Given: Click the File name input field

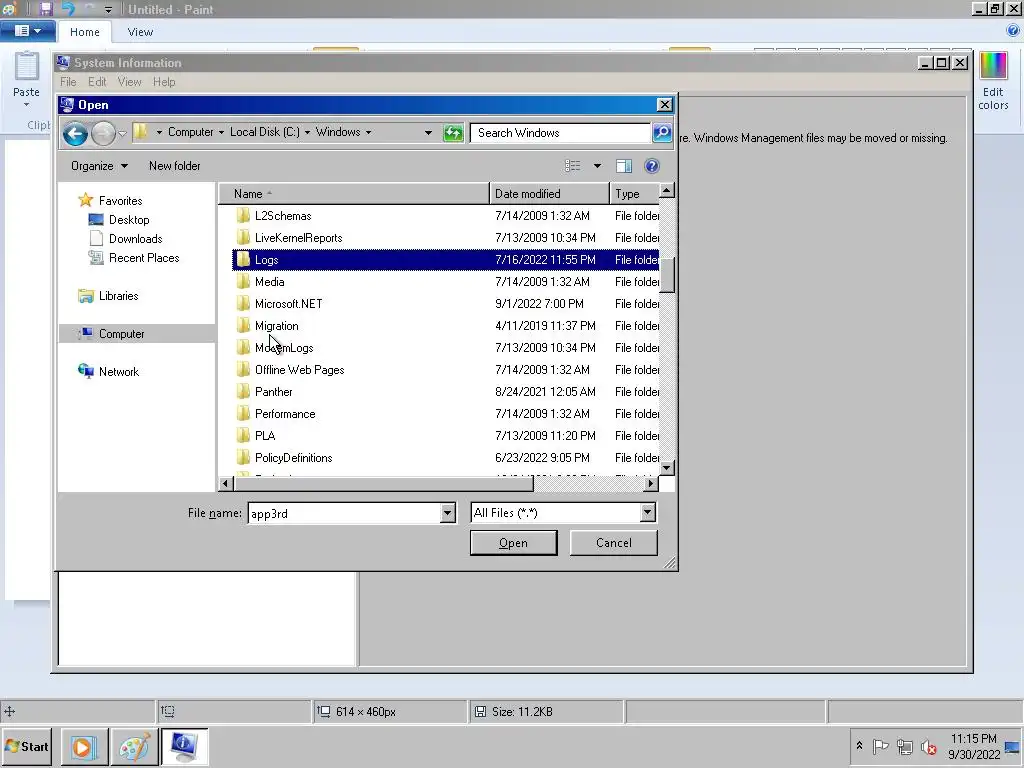Looking at the screenshot, I should (345, 513).
